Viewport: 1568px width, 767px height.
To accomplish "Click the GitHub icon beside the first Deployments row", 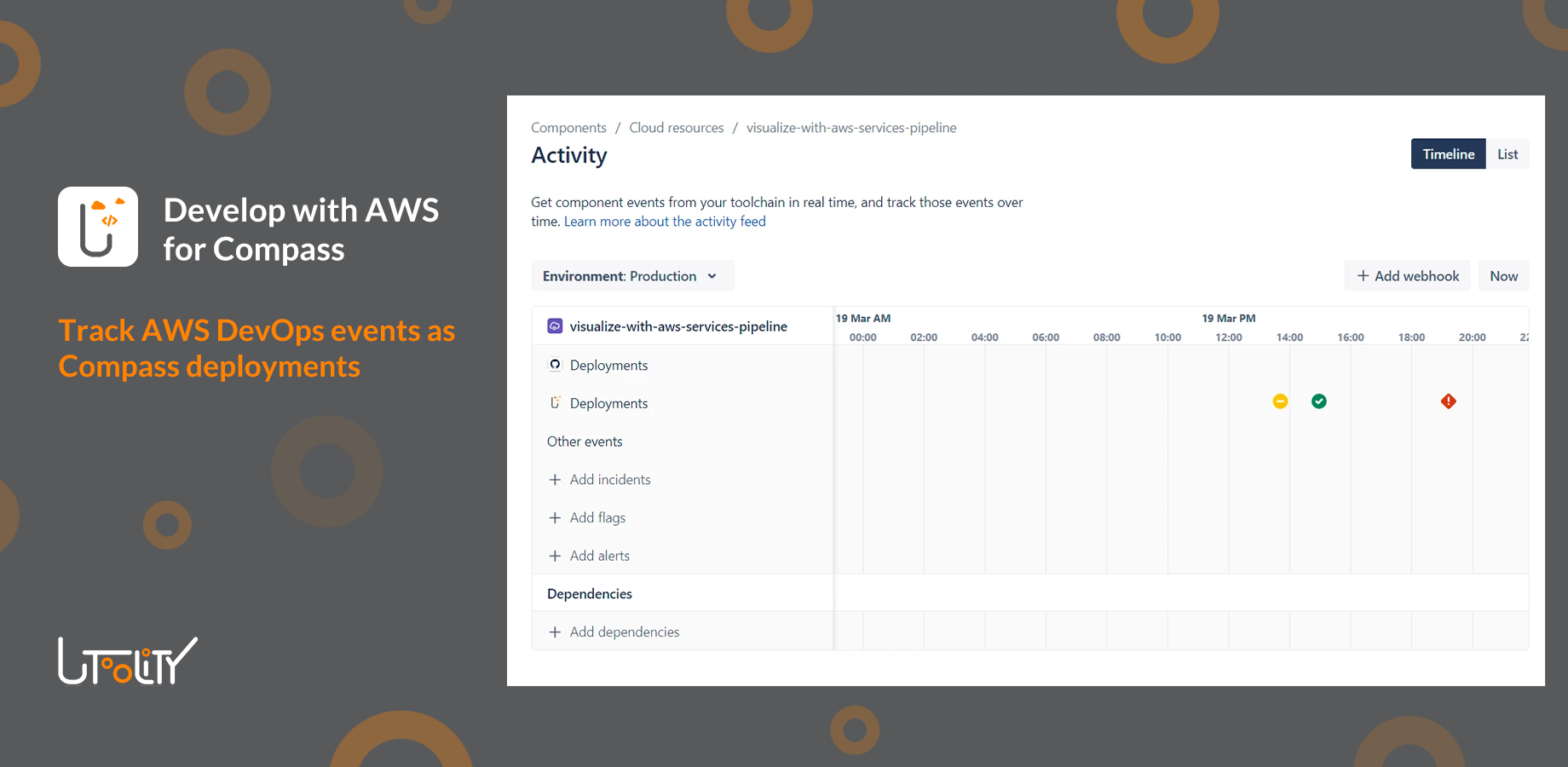I will coord(555,364).
